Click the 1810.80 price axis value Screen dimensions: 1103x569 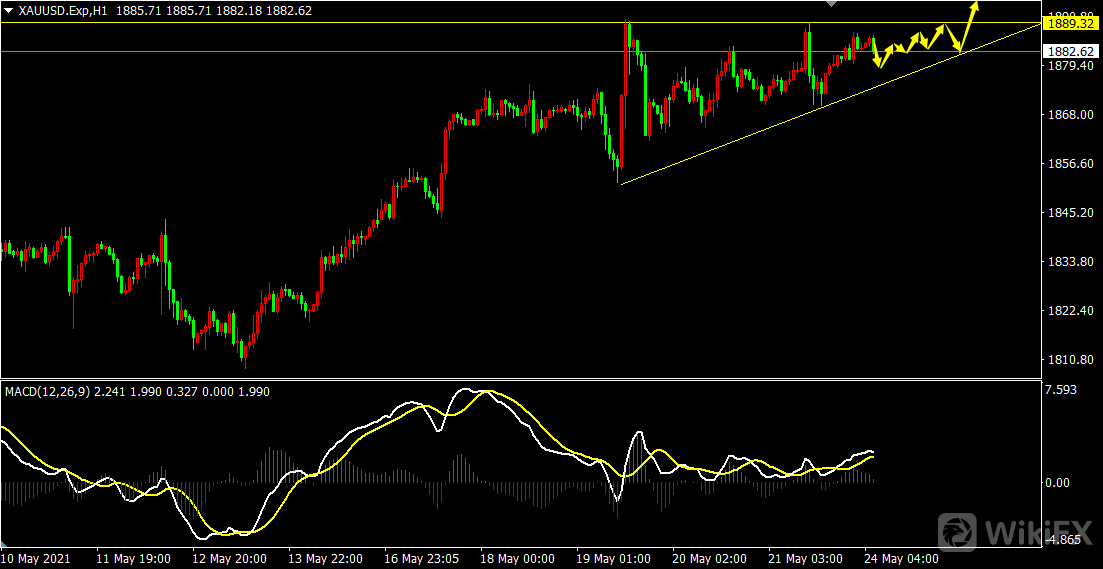pyautogui.click(x=1069, y=359)
